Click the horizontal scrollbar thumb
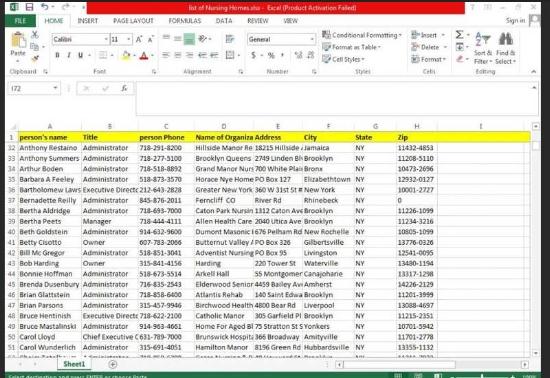This screenshot has height=378, width=550. pyautogui.click(x=399, y=365)
